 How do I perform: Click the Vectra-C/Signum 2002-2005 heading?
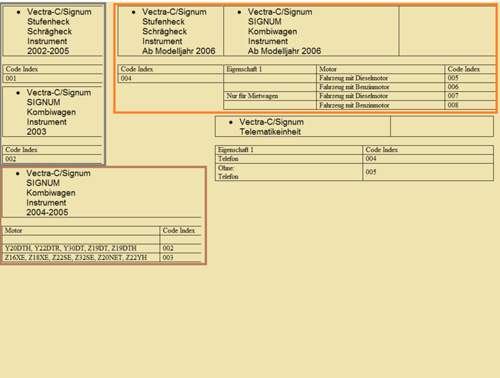point(53,31)
